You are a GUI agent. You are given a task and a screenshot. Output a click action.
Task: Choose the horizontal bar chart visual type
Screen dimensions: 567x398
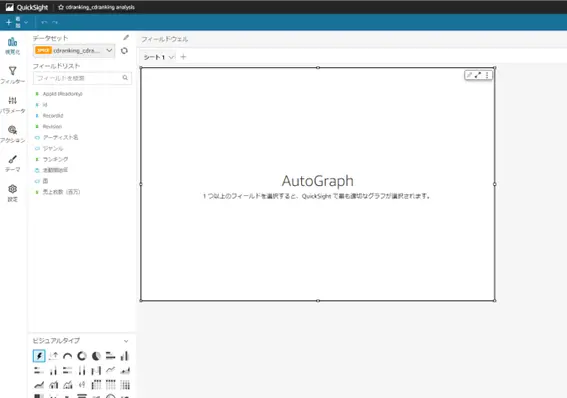pyautogui.click(x=111, y=356)
